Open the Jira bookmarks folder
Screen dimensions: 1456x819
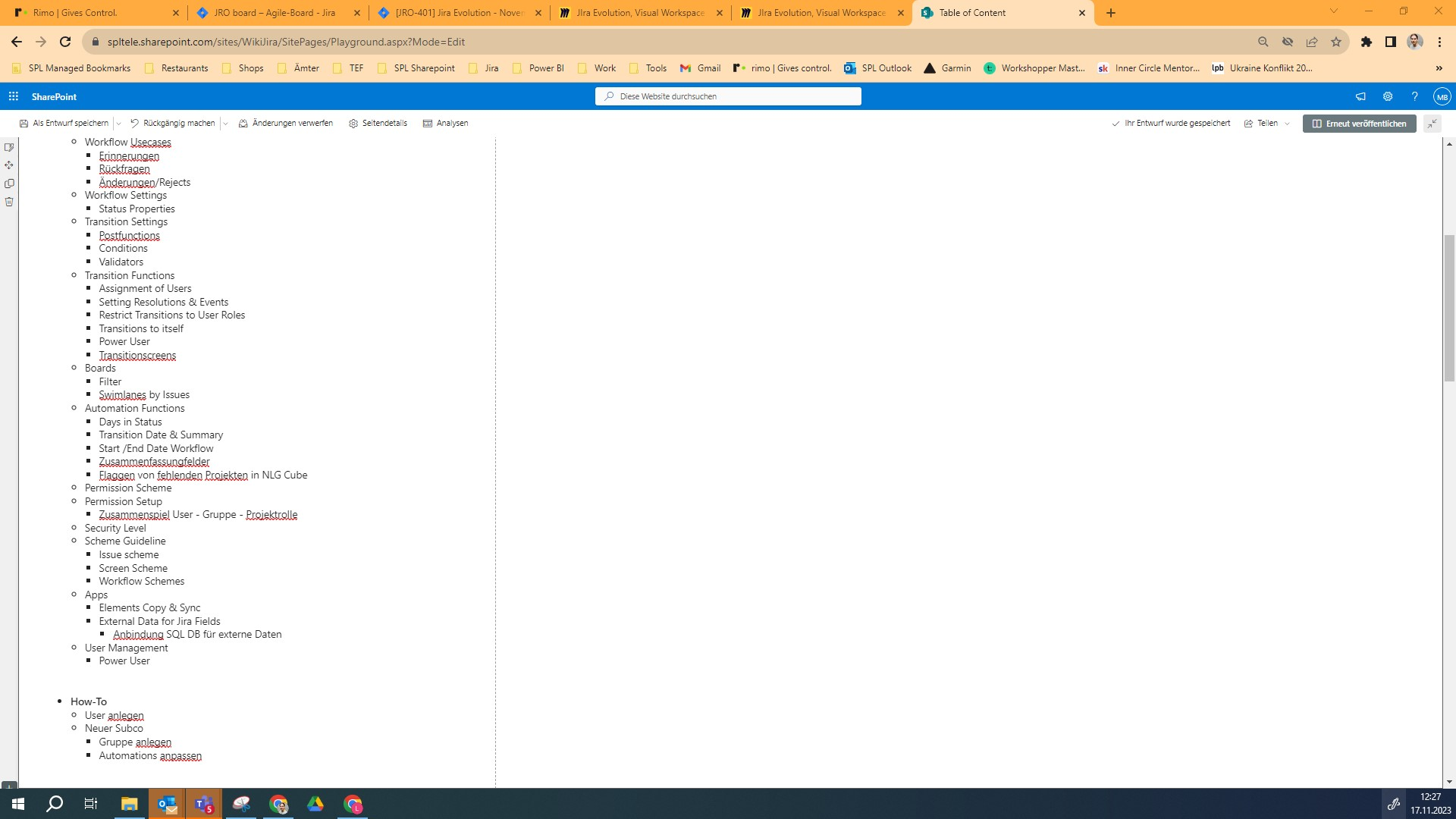(x=484, y=68)
